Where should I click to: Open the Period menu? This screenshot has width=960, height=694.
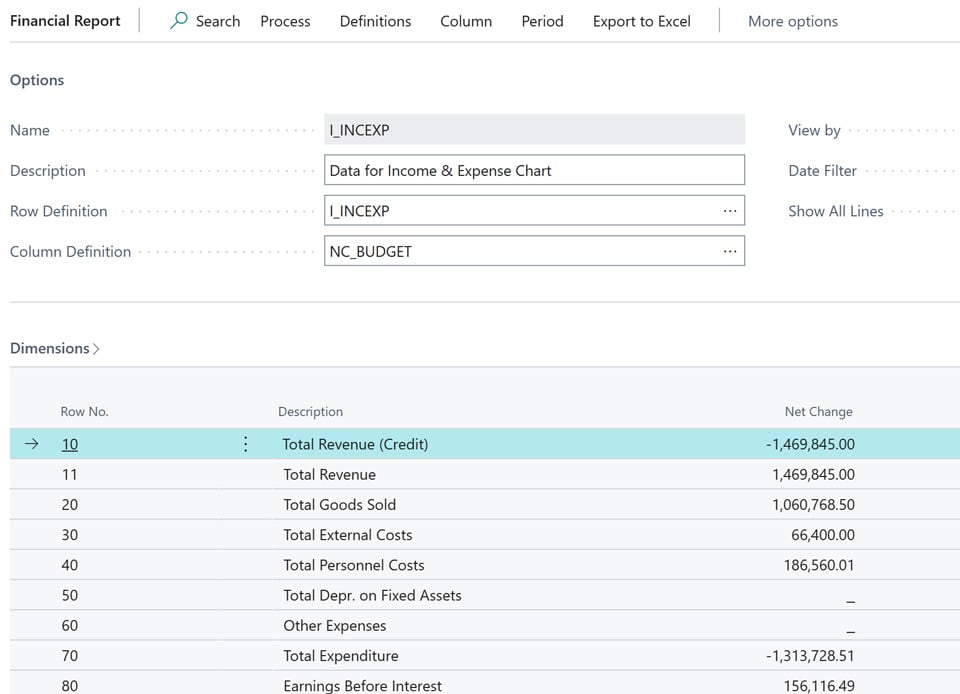pyautogui.click(x=542, y=21)
